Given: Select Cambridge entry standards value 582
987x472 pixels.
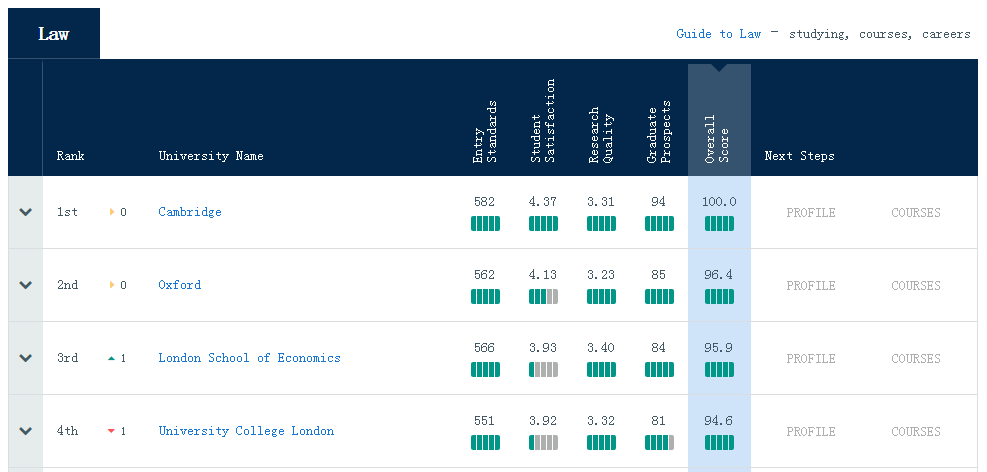Looking at the screenshot, I should point(485,202).
